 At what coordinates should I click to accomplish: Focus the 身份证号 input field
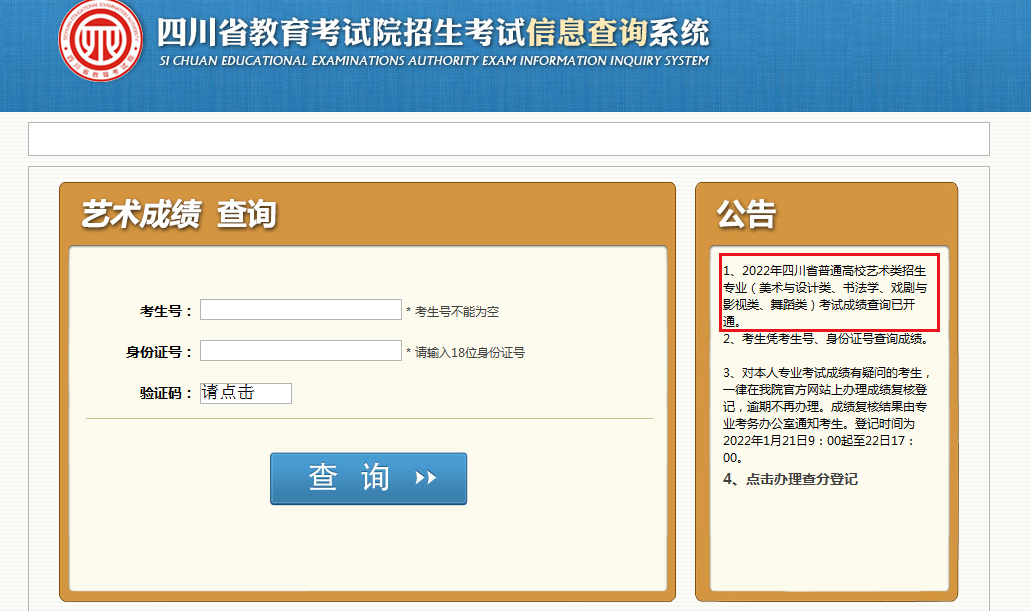point(300,351)
